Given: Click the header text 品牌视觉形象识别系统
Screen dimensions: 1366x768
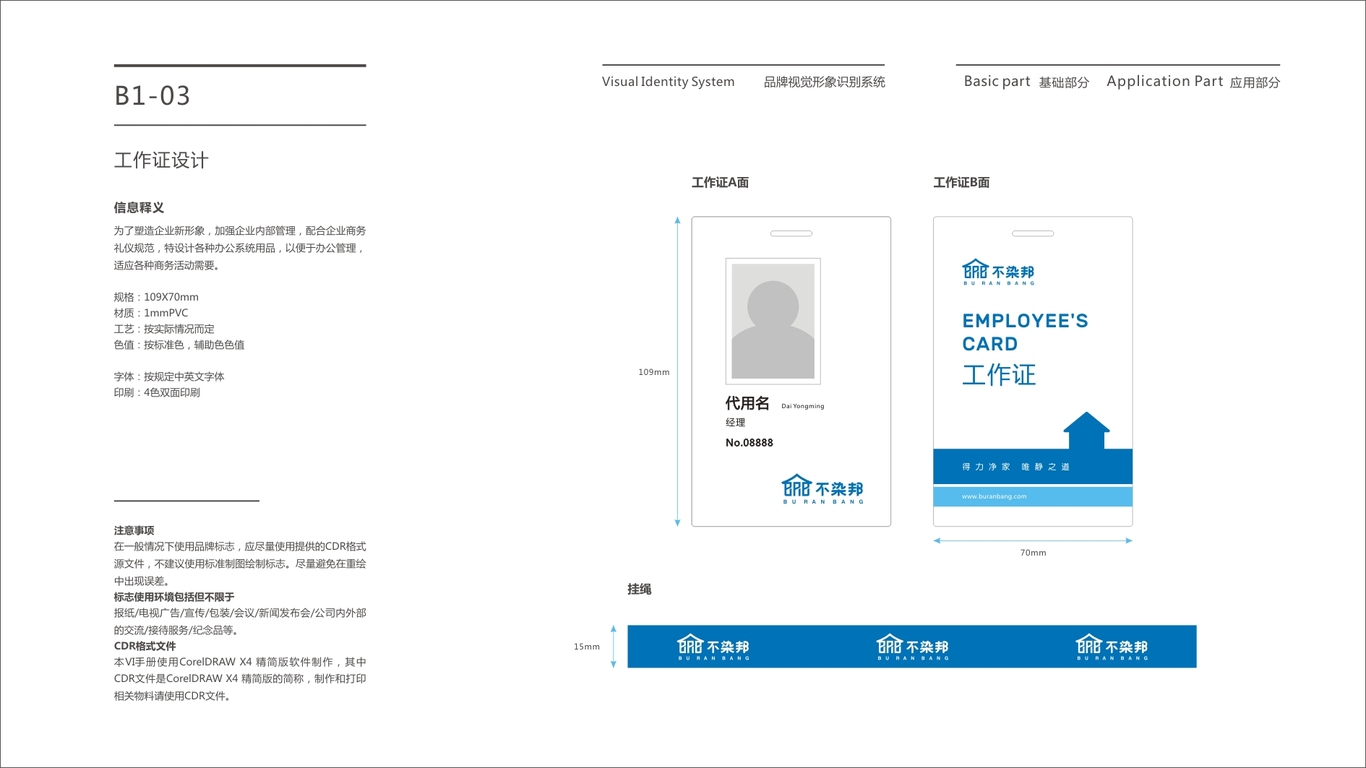Looking at the screenshot, I should [825, 82].
